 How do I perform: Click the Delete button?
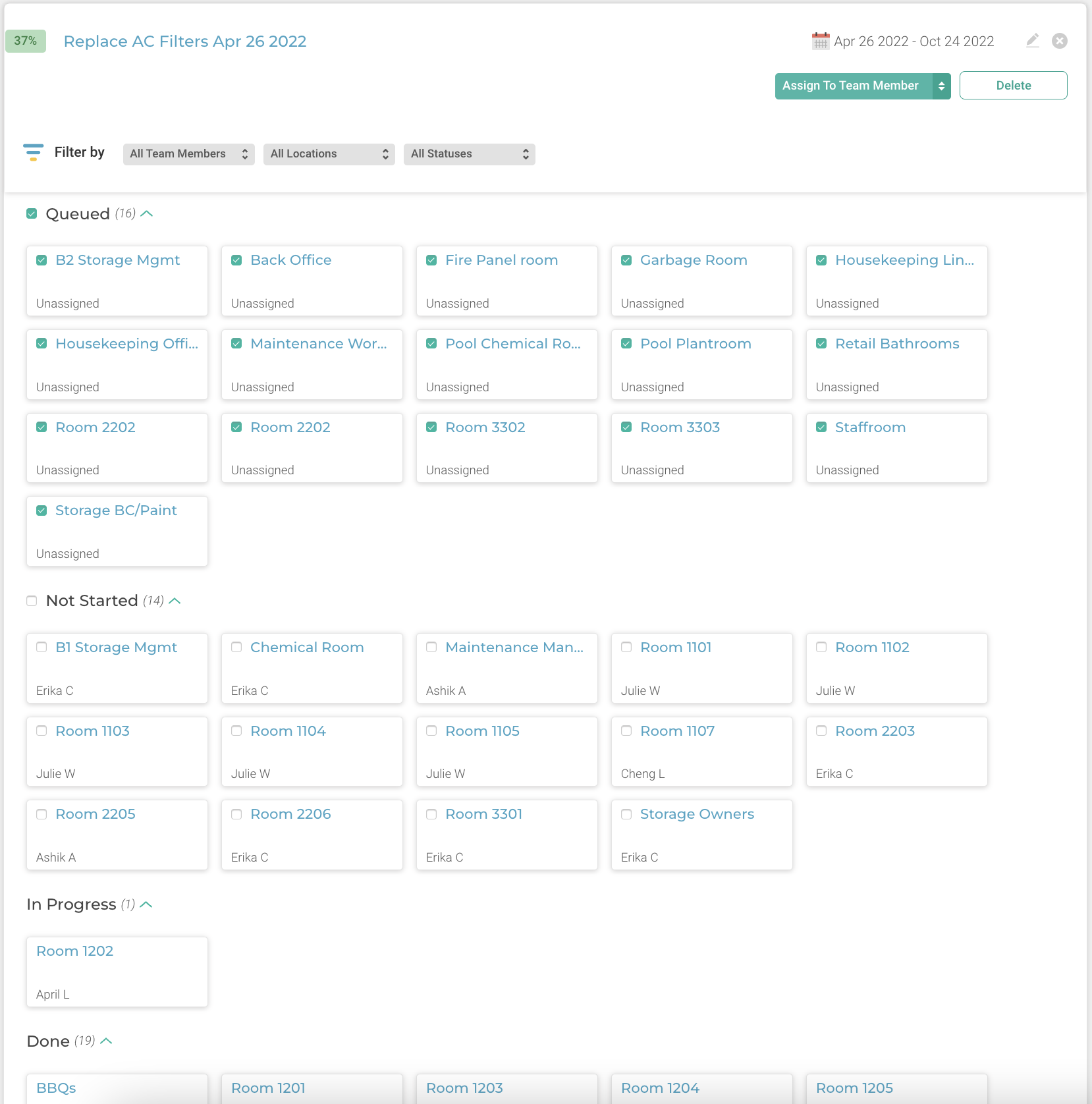pos(1014,86)
